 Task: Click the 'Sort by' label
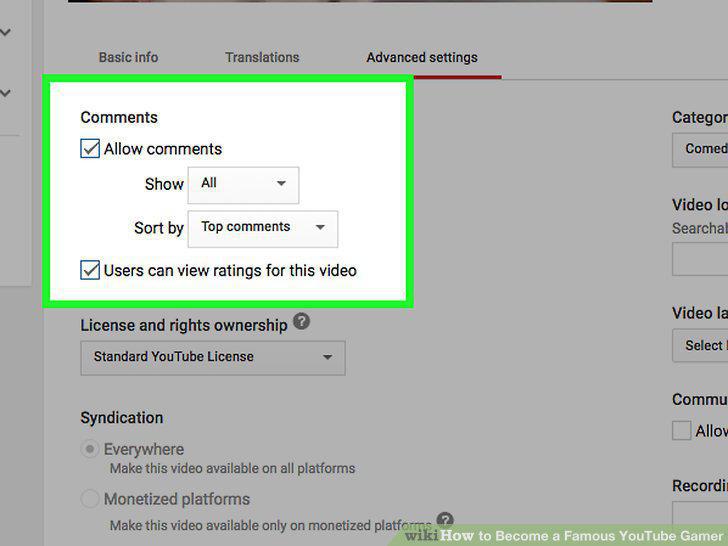159,228
